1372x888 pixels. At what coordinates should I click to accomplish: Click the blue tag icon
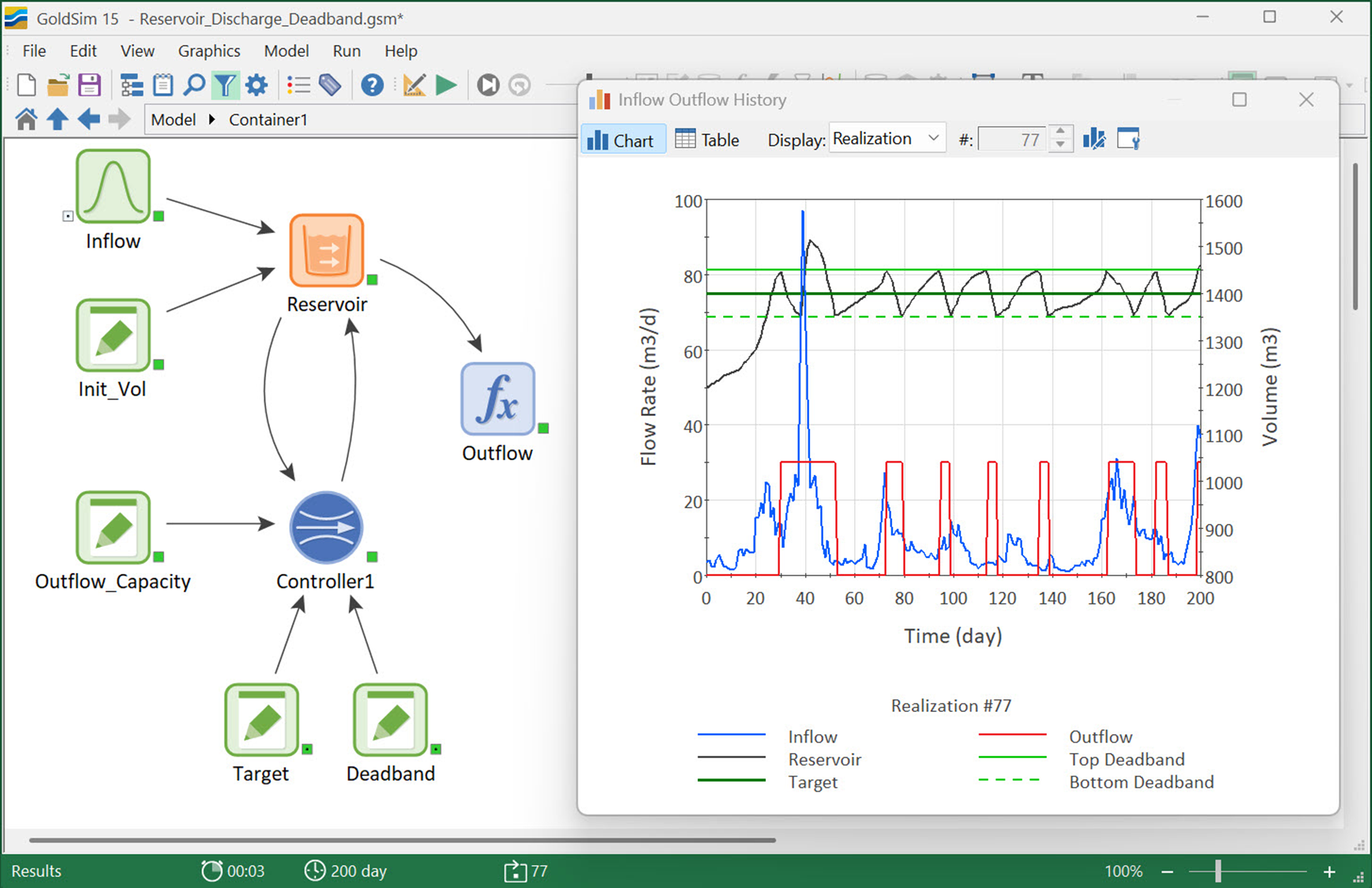point(330,85)
